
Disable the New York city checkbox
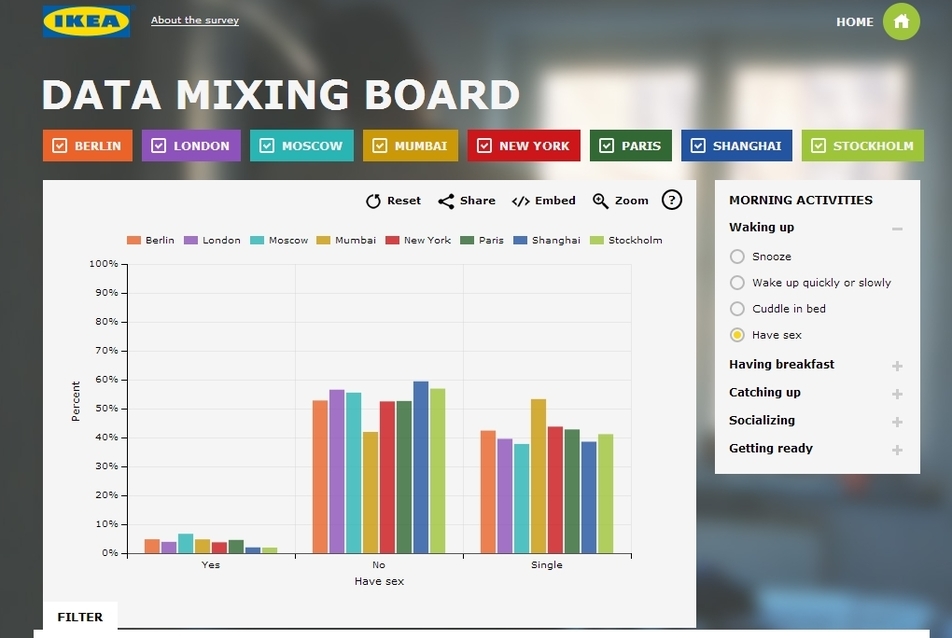coord(484,146)
